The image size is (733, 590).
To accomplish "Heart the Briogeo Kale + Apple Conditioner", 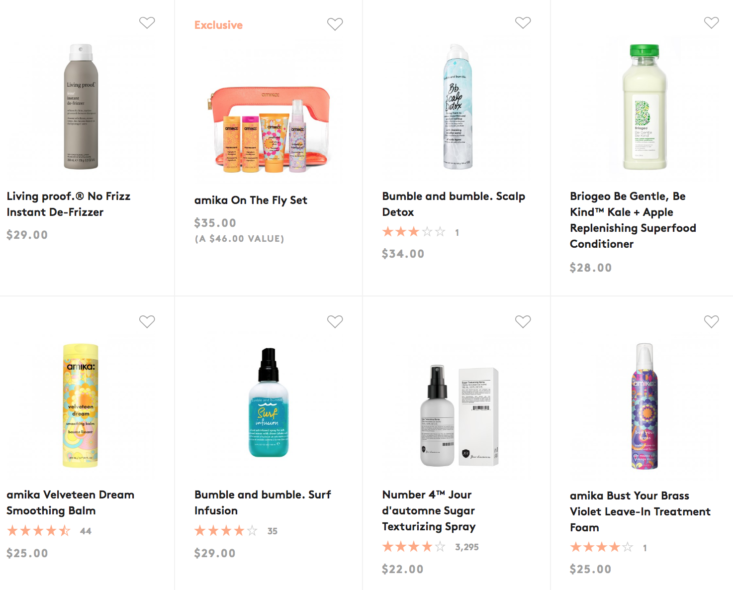I will 711,23.
